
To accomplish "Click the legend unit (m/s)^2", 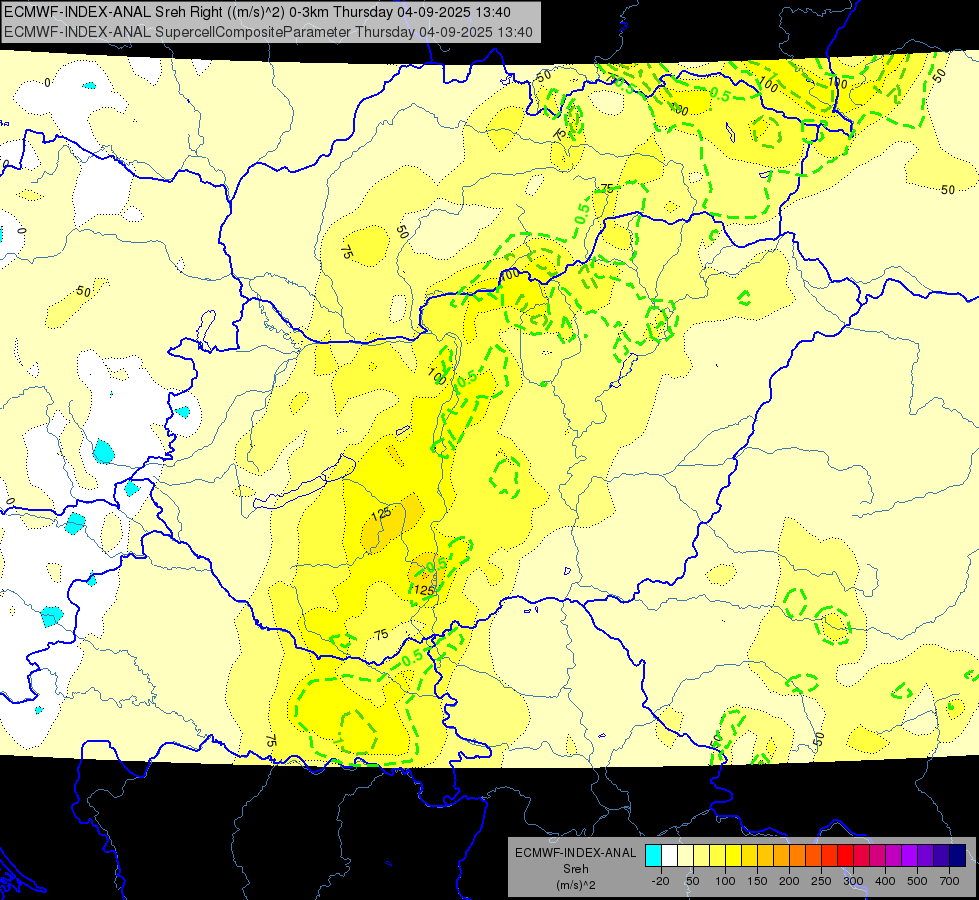I will [576, 885].
